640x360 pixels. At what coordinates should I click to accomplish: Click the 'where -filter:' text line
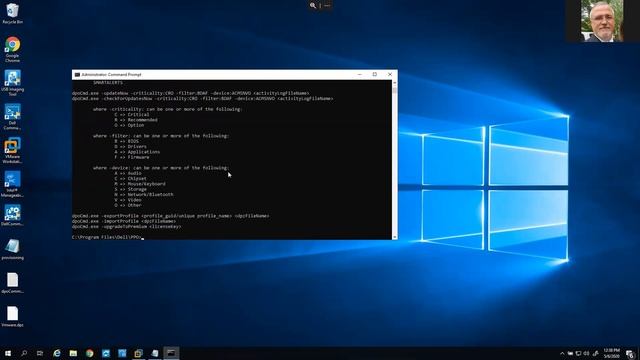pos(161,136)
